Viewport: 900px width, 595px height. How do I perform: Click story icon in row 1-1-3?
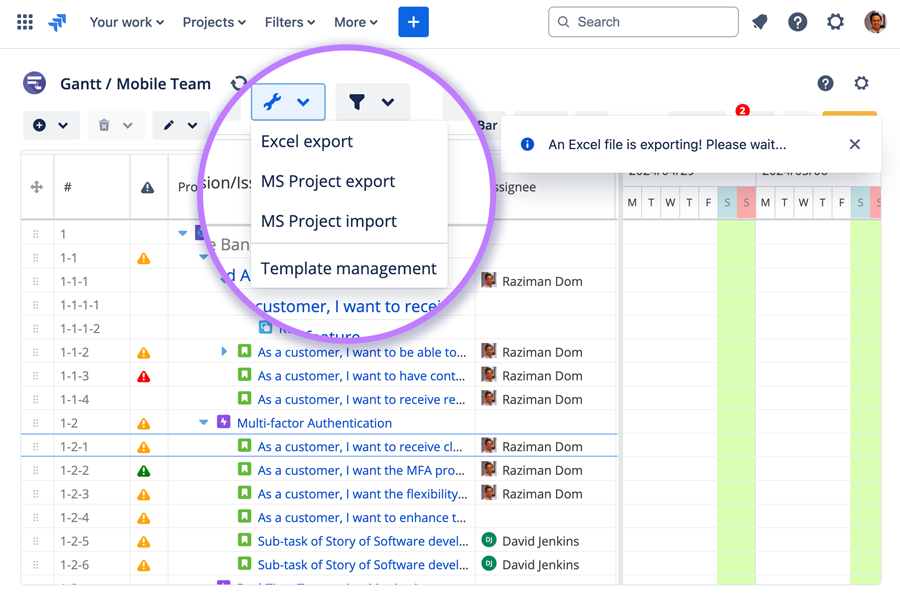click(x=245, y=375)
